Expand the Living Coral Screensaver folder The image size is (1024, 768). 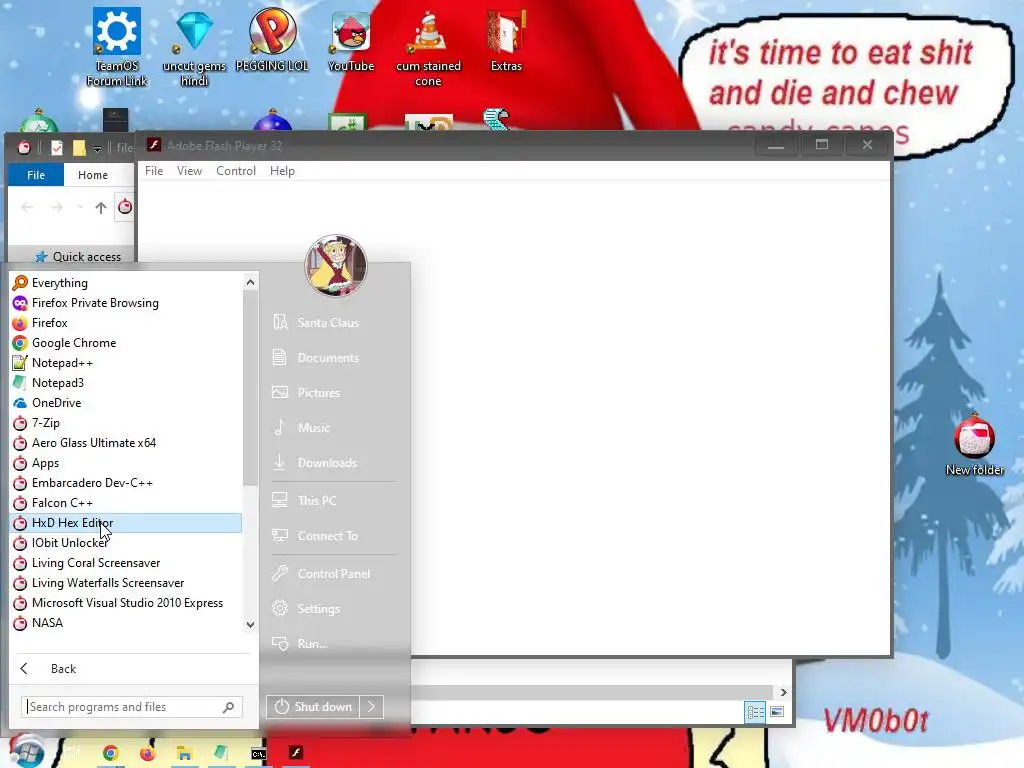(x=125, y=563)
